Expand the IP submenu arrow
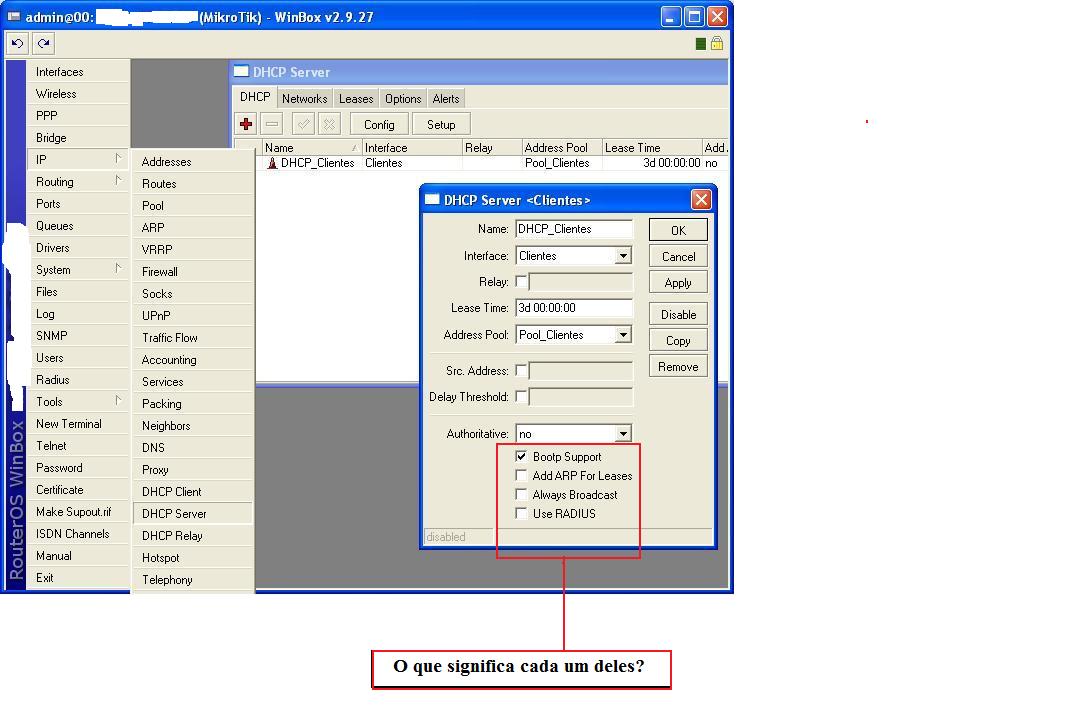This screenshot has width=1090, height=723. tap(118, 159)
